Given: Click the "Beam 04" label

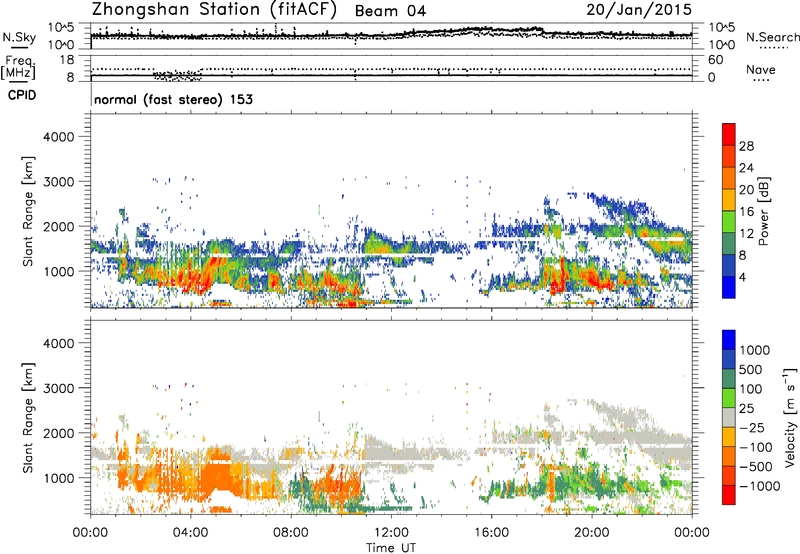Looking at the screenshot, I should click(390, 11).
